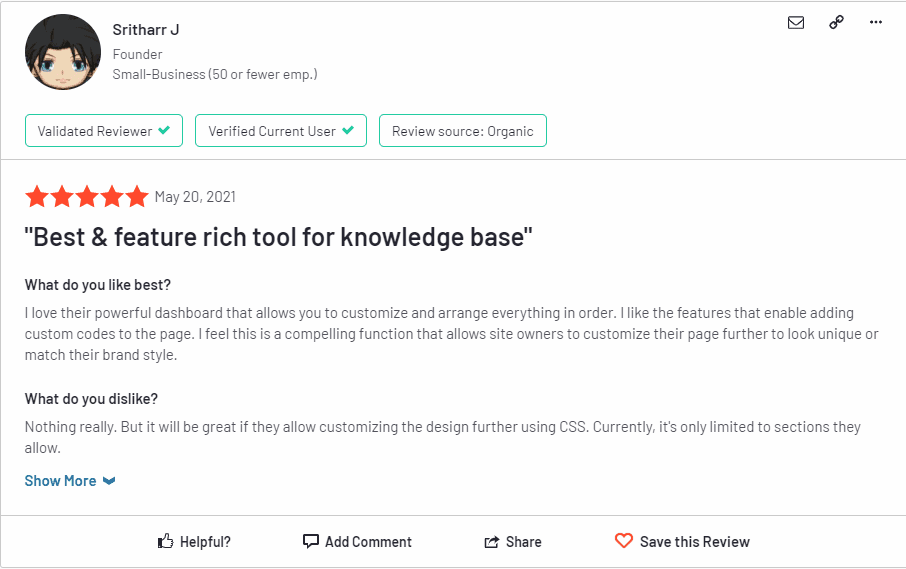Click the May 20, 2021 review date
Image resolution: width=906 pixels, height=569 pixels.
coord(195,197)
